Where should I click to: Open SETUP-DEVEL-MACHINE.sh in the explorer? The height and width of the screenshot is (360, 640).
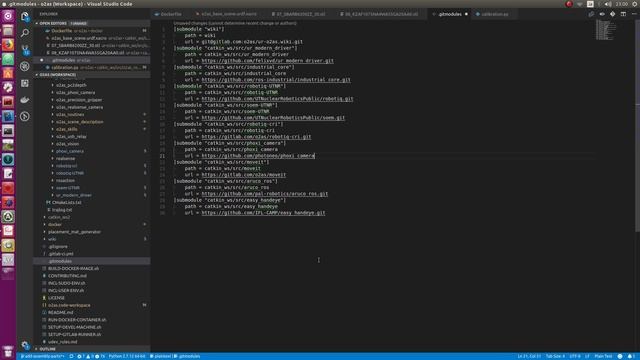point(74,327)
